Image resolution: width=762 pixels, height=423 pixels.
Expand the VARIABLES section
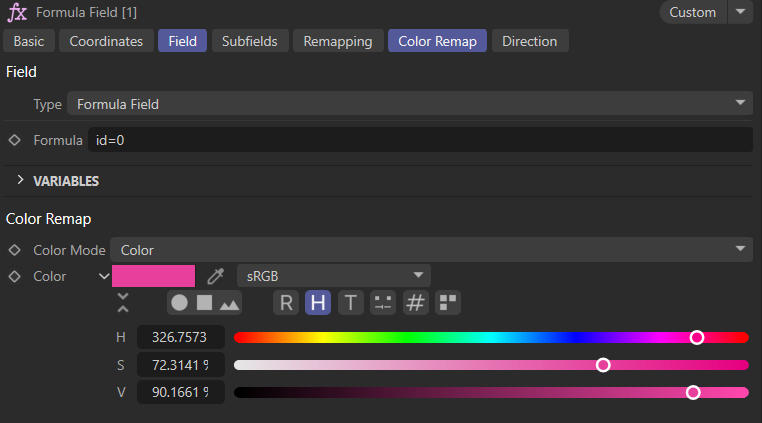[x=20, y=181]
